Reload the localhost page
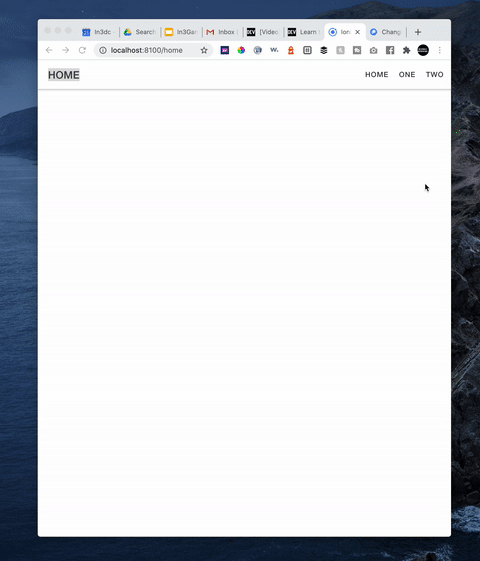 [82, 50]
